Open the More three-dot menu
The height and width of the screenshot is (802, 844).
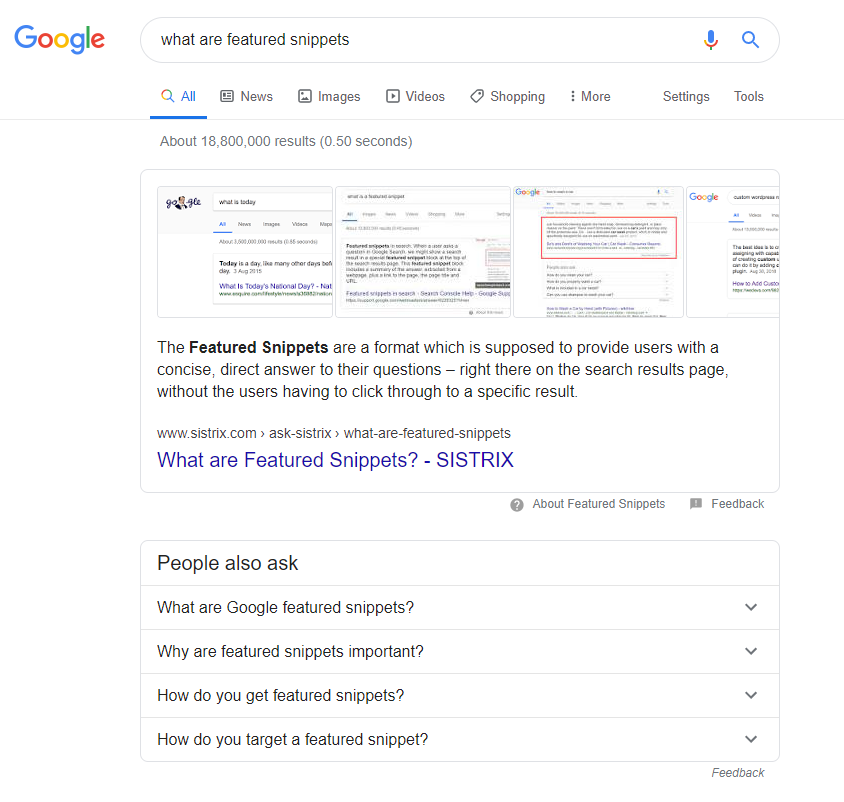[x=590, y=96]
